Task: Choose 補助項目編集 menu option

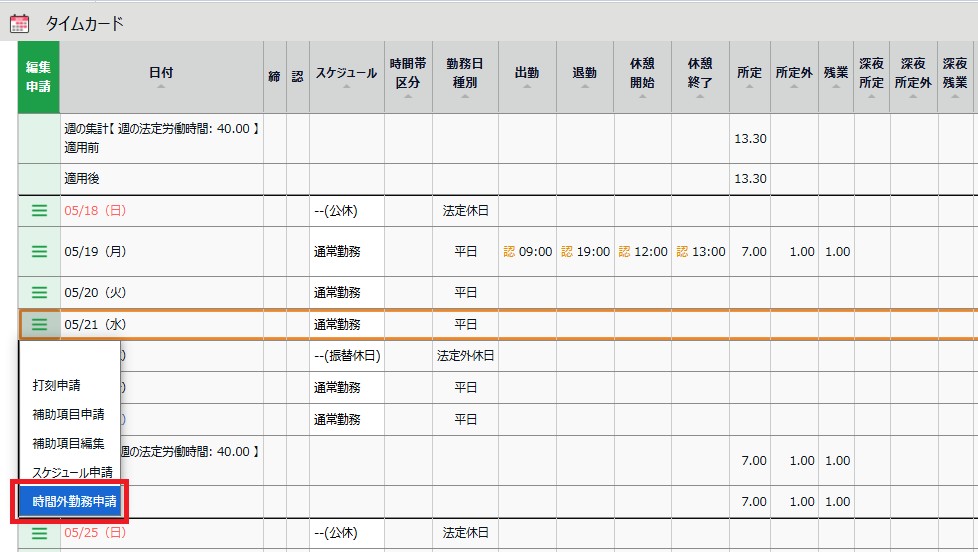Action: click(x=68, y=443)
